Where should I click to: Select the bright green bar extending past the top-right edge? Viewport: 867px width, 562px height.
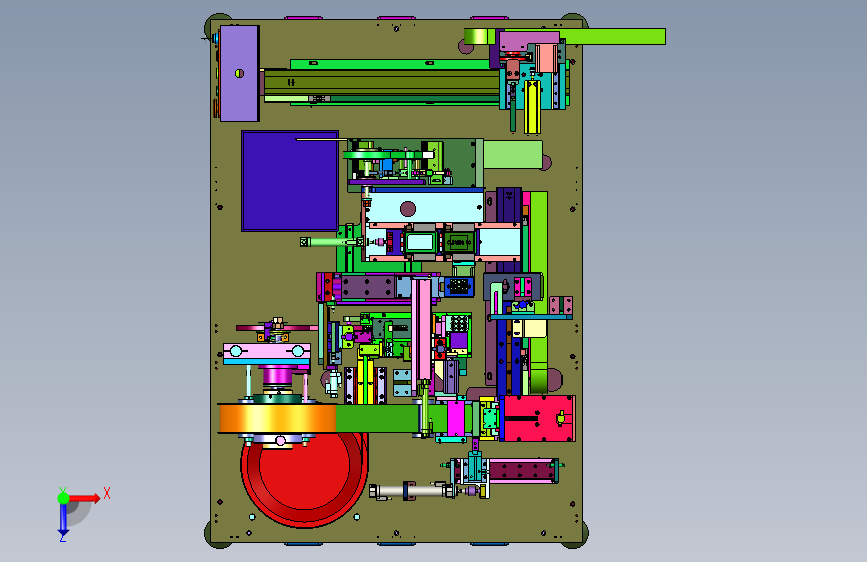click(613, 37)
